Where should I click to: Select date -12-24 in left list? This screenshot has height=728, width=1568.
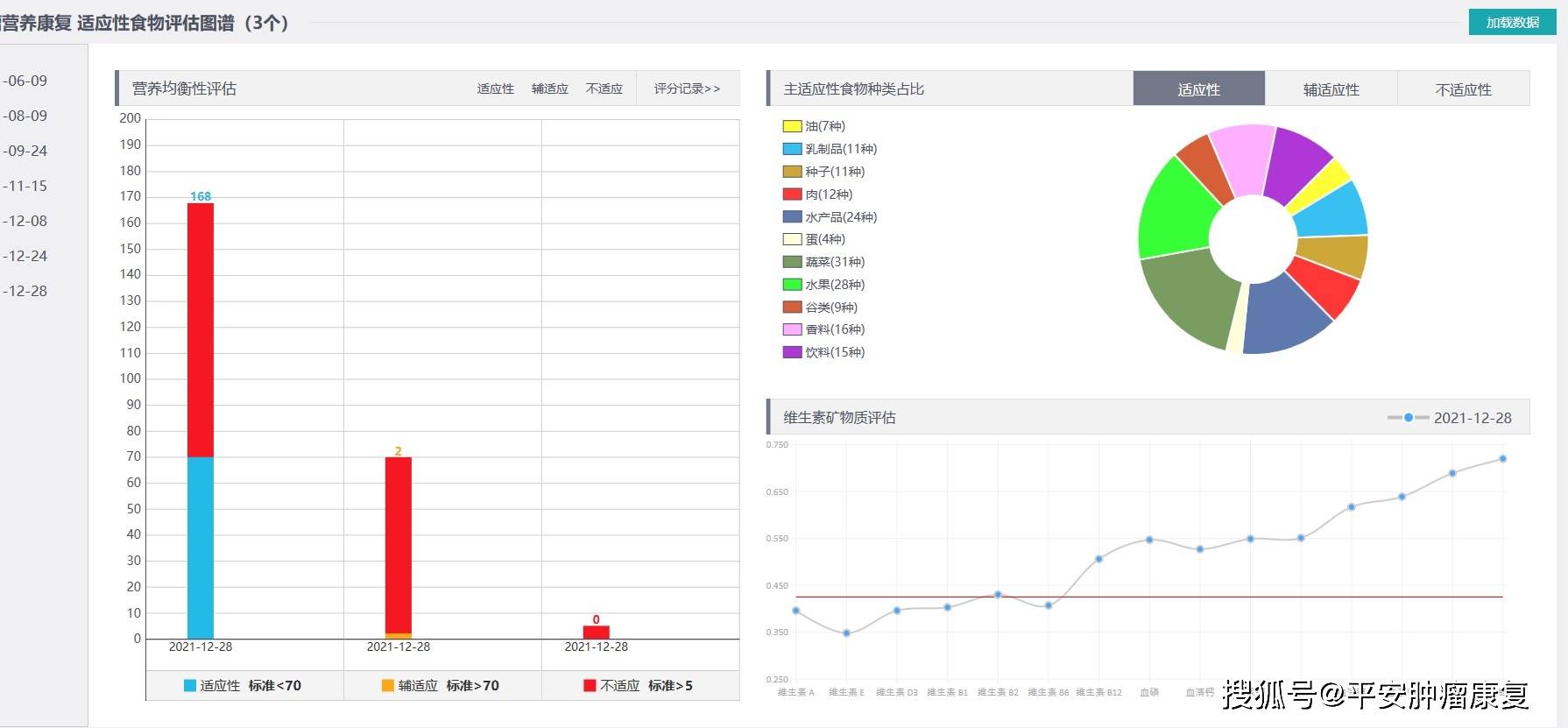(25, 256)
